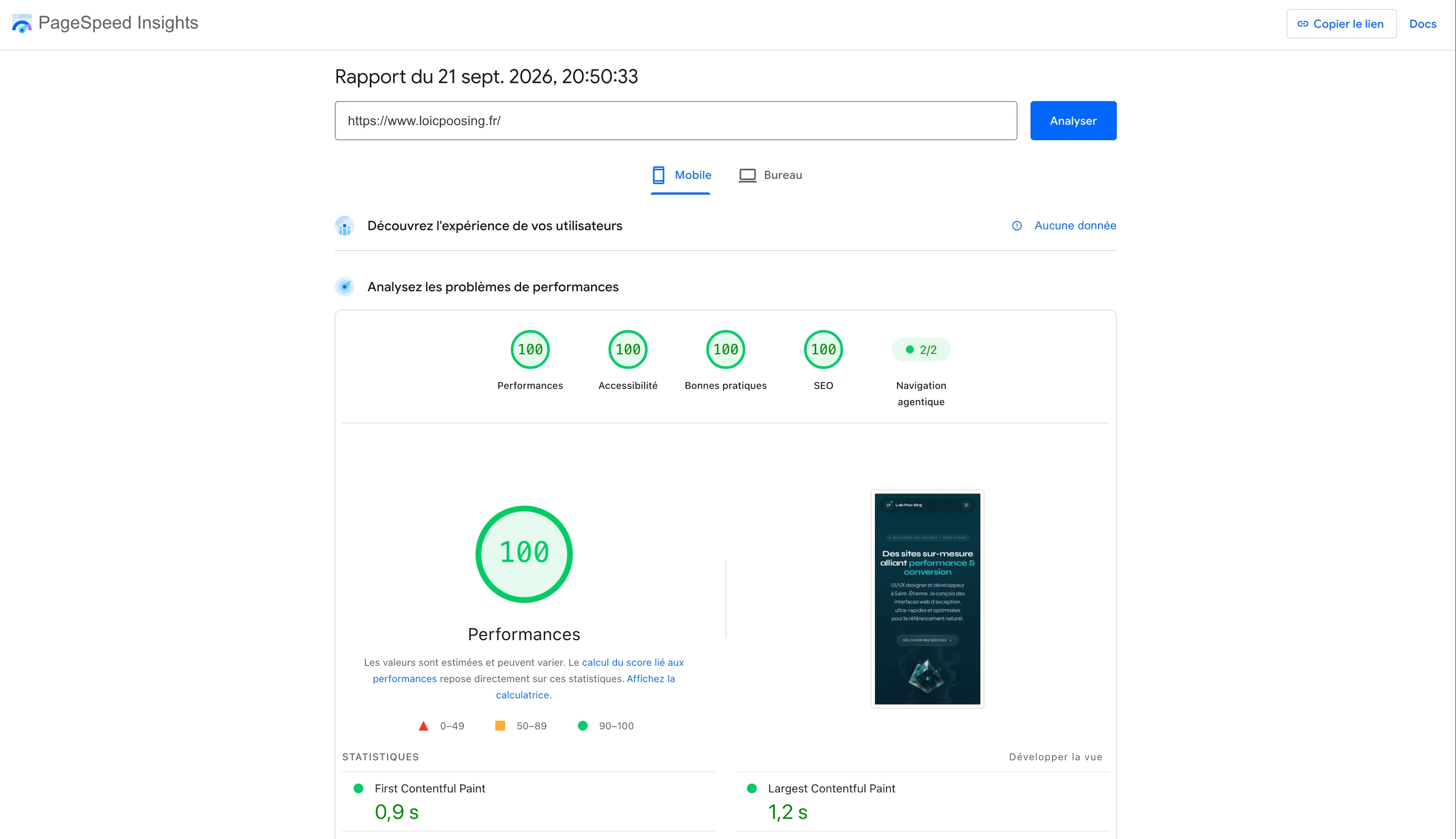Click the laptop Bureau icon
The width and height of the screenshot is (1456, 839).
[x=747, y=175]
